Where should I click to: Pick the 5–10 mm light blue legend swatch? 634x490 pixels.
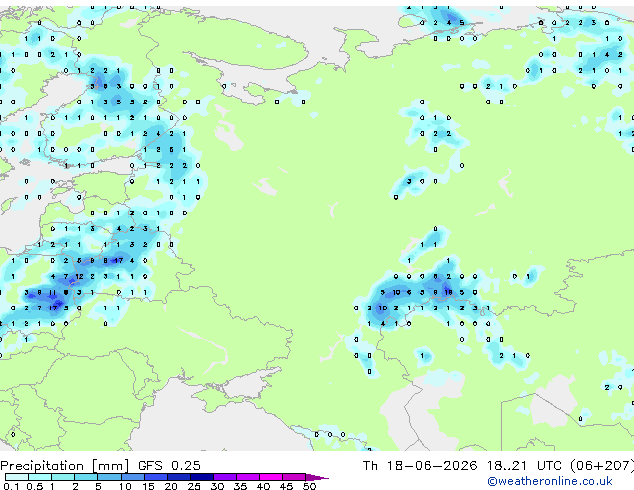point(109,477)
